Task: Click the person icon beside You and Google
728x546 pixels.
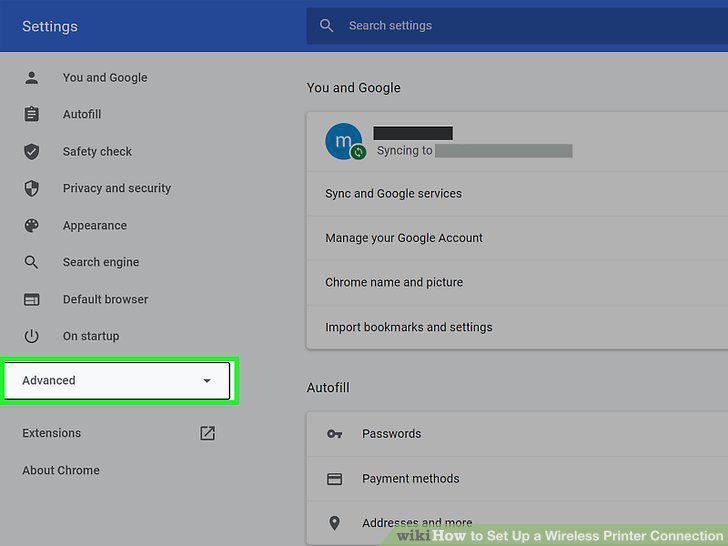Action: [32, 78]
